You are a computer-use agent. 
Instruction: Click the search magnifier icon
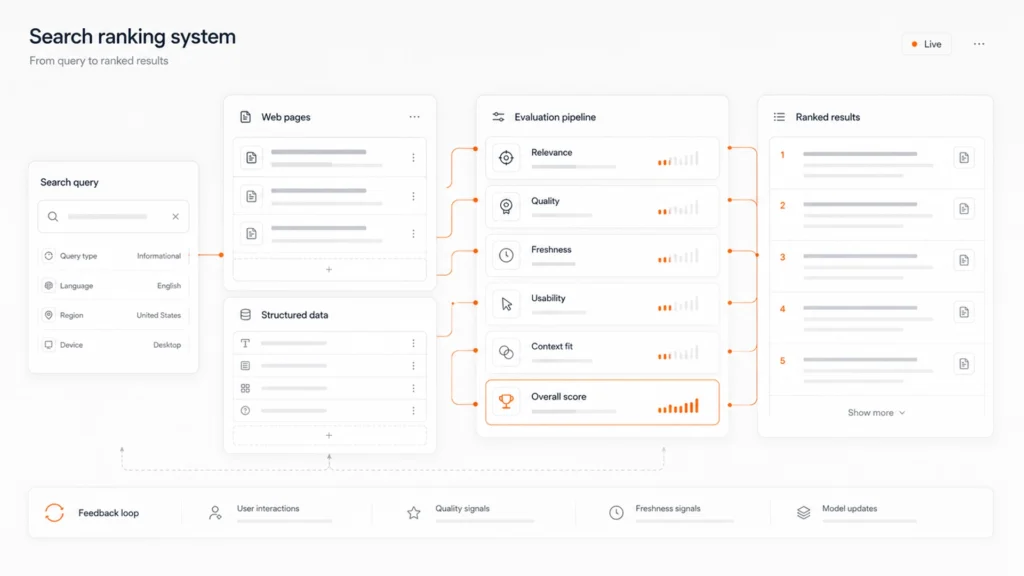click(x=53, y=217)
